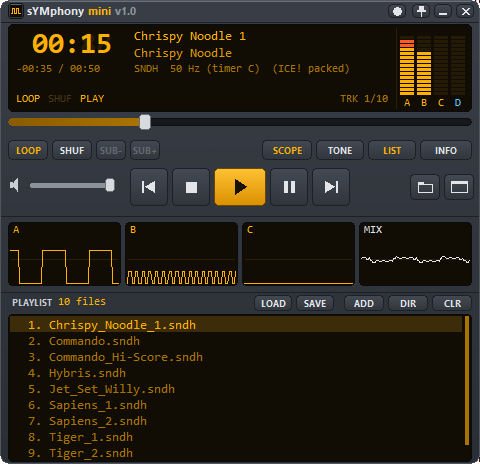Viewport: 480px width, 464px height.
Task: Click LOAD playlist button
Action: tap(273, 304)
